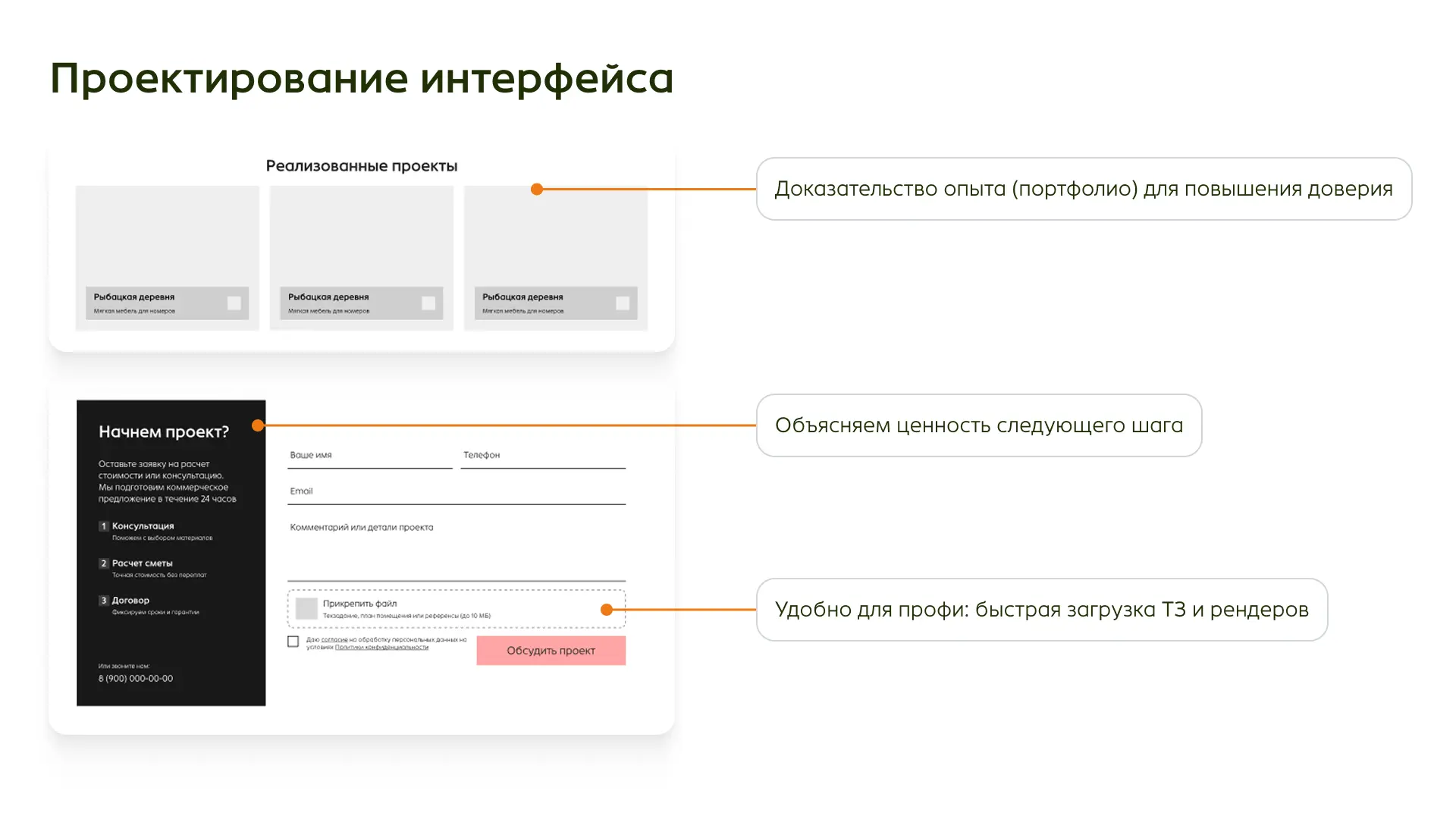The height and width of the screenshot is (819, 1456).
Task: Click the step 1 badge next to Консультация
Action: point(104,526)
